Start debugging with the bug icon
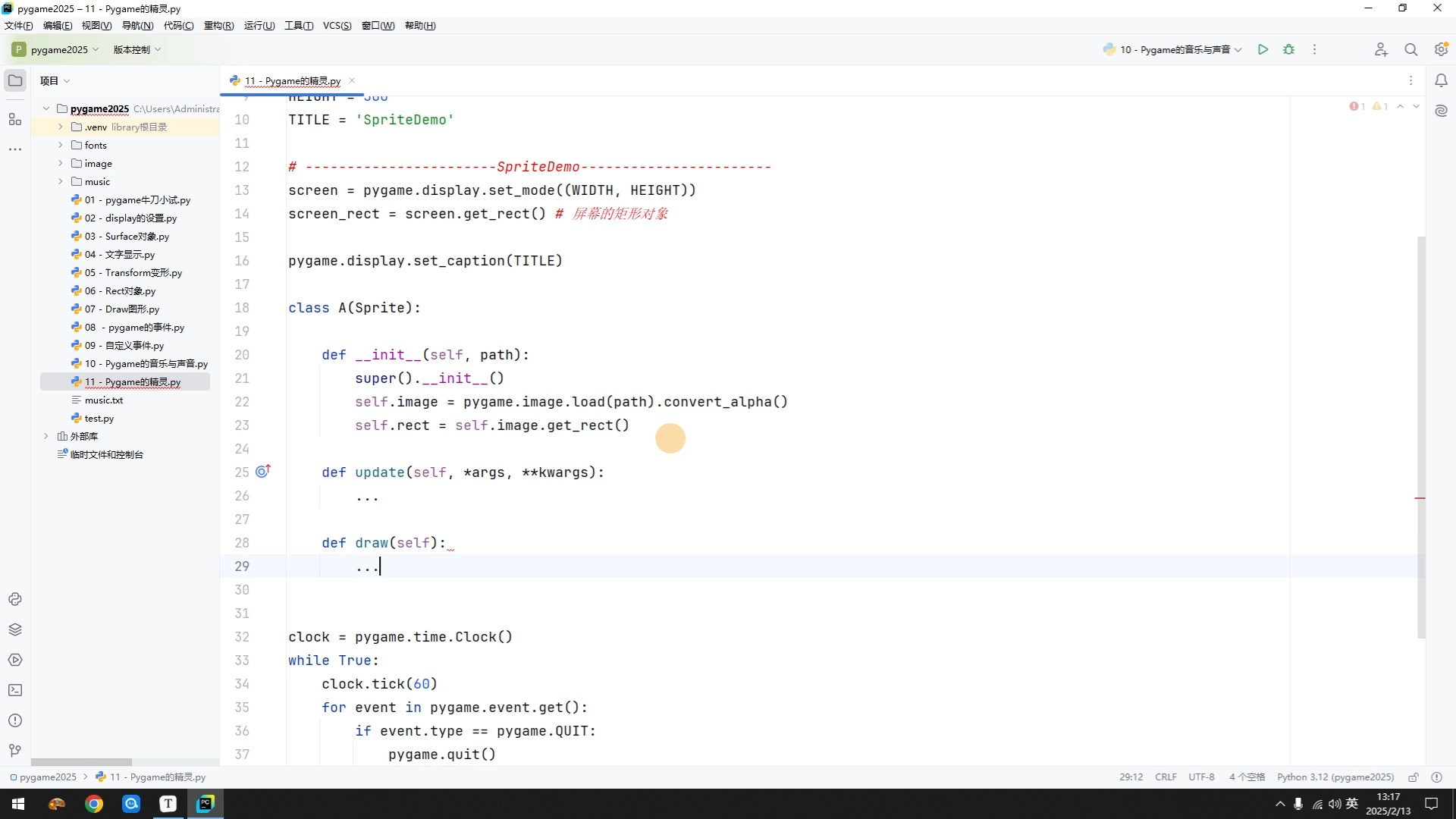 click(1288, 49)
